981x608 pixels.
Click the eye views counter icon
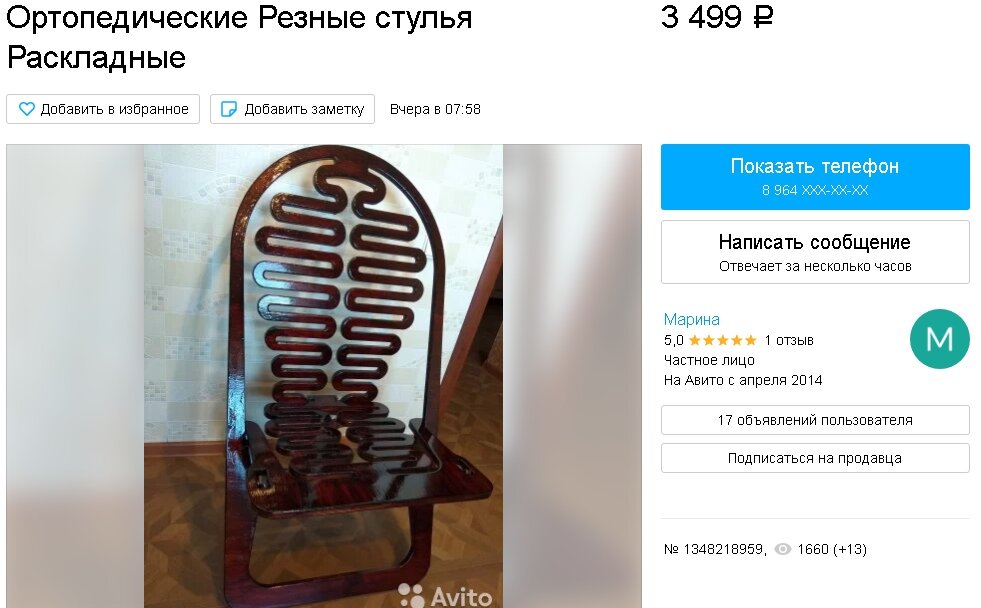tap(783, 549)
